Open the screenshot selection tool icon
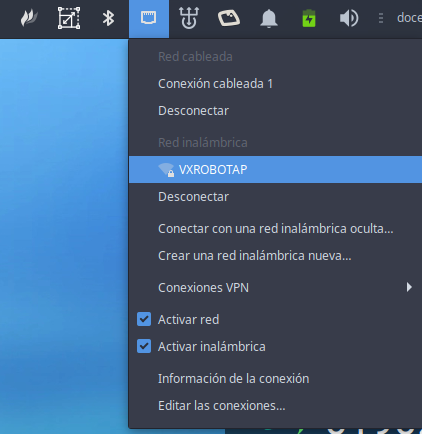The width and height of the screenshot is (422, 434). [69, 18]
